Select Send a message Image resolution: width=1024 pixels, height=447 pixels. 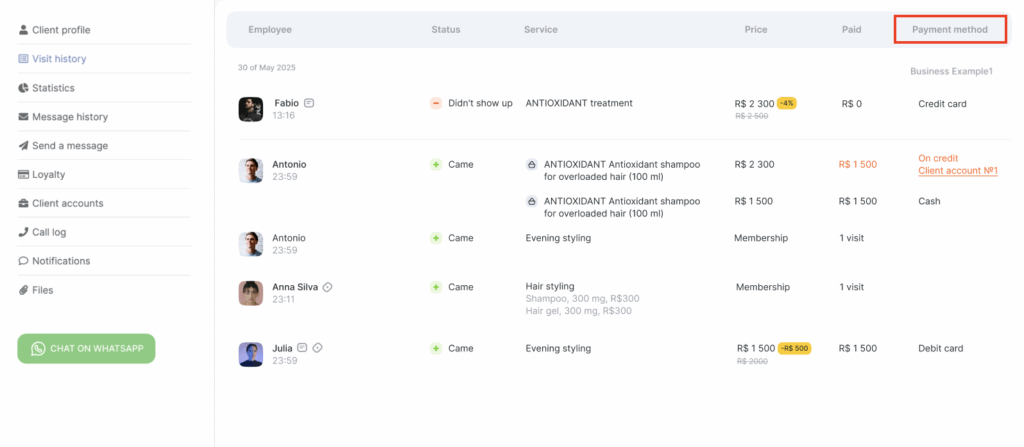click(69, 146)
